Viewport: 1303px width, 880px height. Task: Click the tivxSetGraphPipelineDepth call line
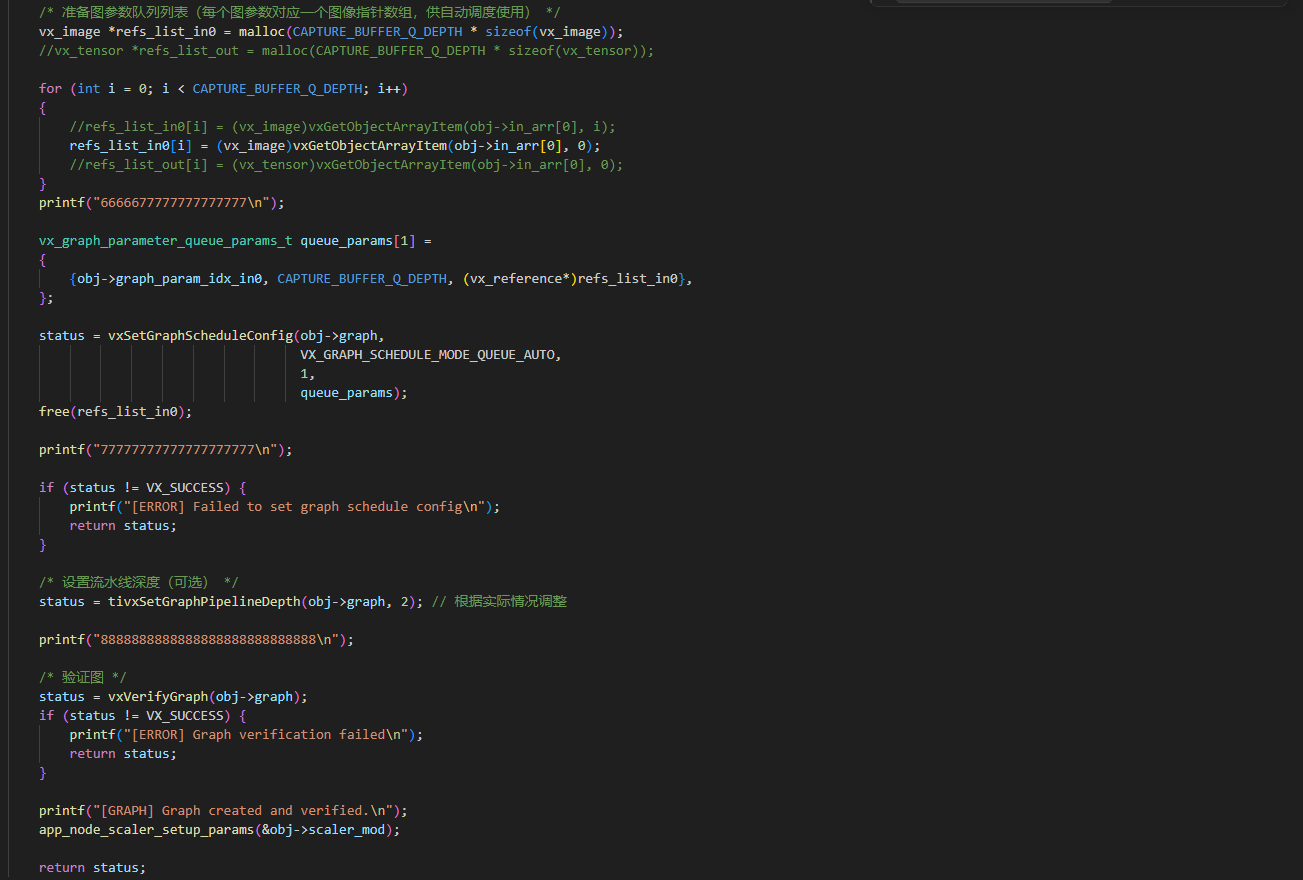click(x=303, y=601)
